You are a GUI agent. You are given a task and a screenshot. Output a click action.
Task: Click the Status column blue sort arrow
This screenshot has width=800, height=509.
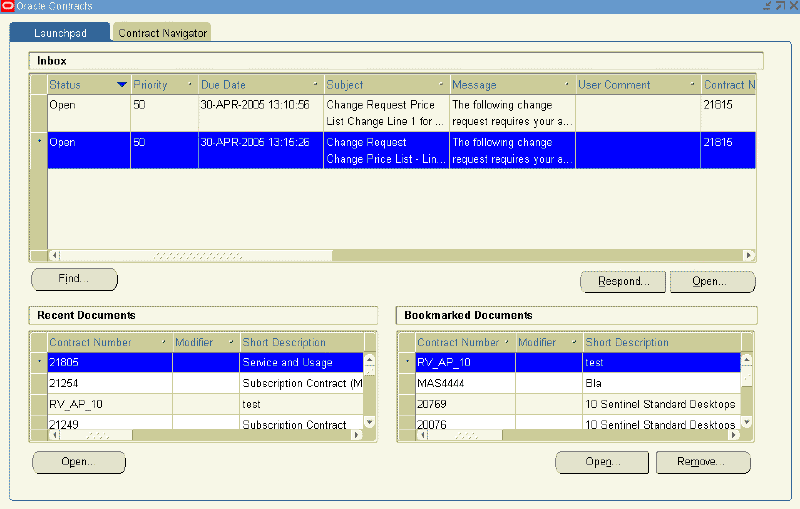point(121,85)
